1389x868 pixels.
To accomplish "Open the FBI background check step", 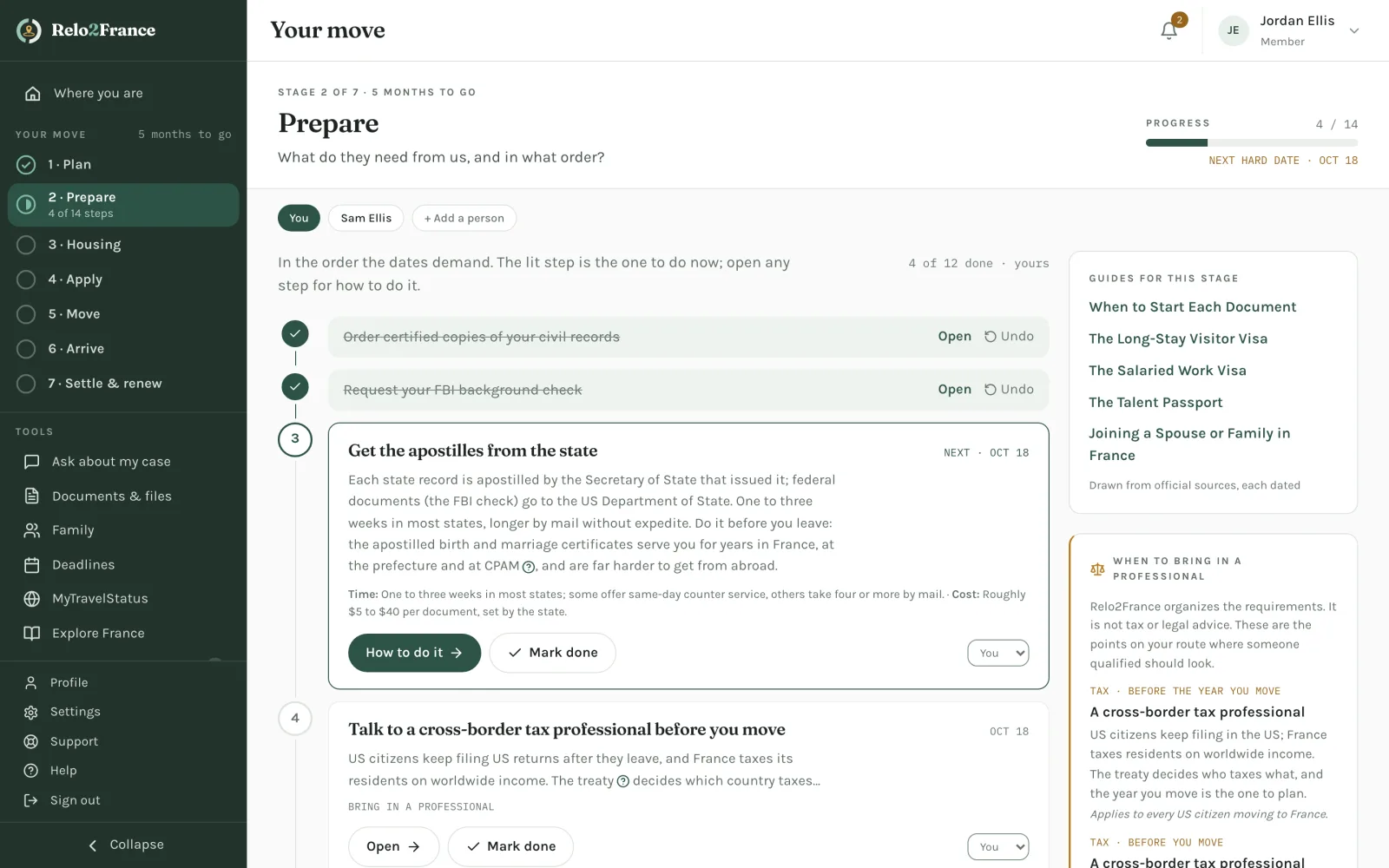I will [954, 390].
